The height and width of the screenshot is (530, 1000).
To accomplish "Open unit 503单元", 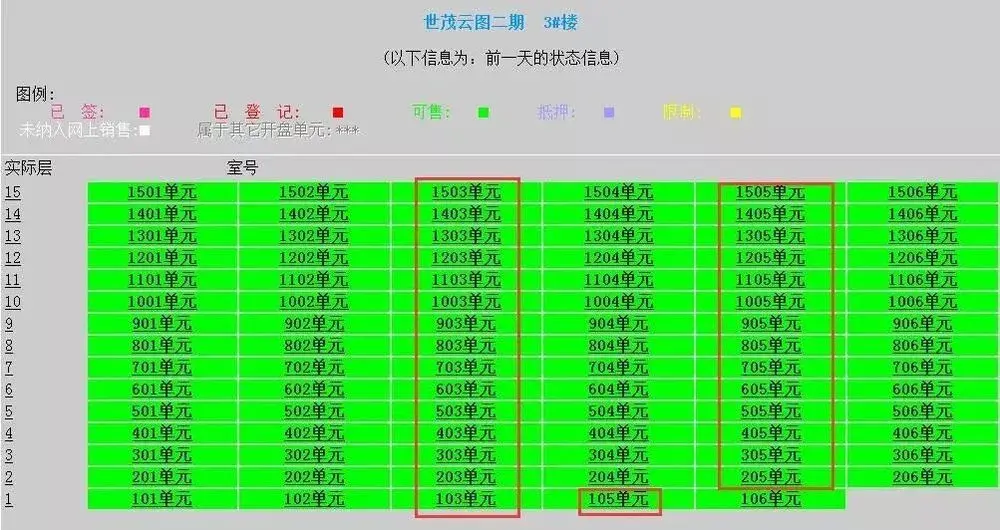I will tap(466, 411).
